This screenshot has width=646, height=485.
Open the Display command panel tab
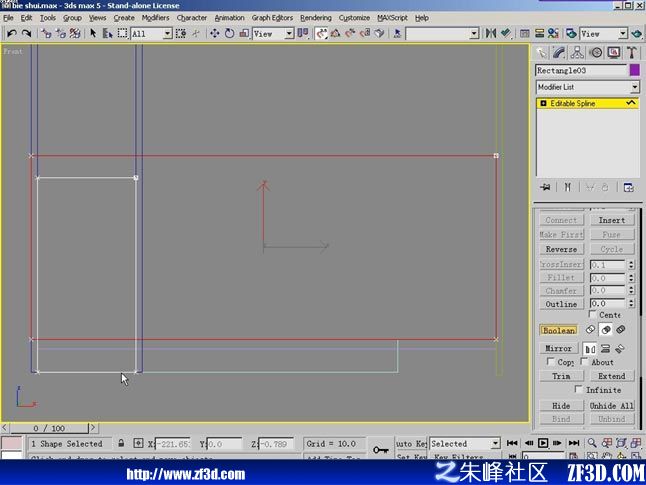click(x=614, y=53)
